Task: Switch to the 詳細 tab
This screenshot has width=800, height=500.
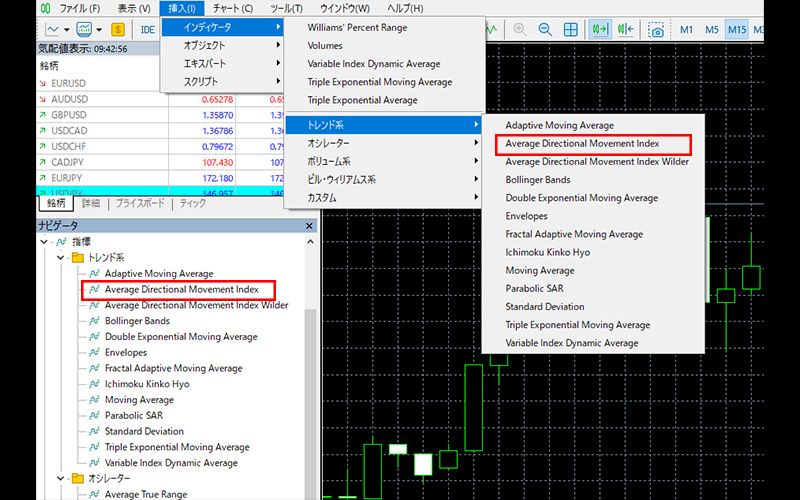Action: click(91, 203)
